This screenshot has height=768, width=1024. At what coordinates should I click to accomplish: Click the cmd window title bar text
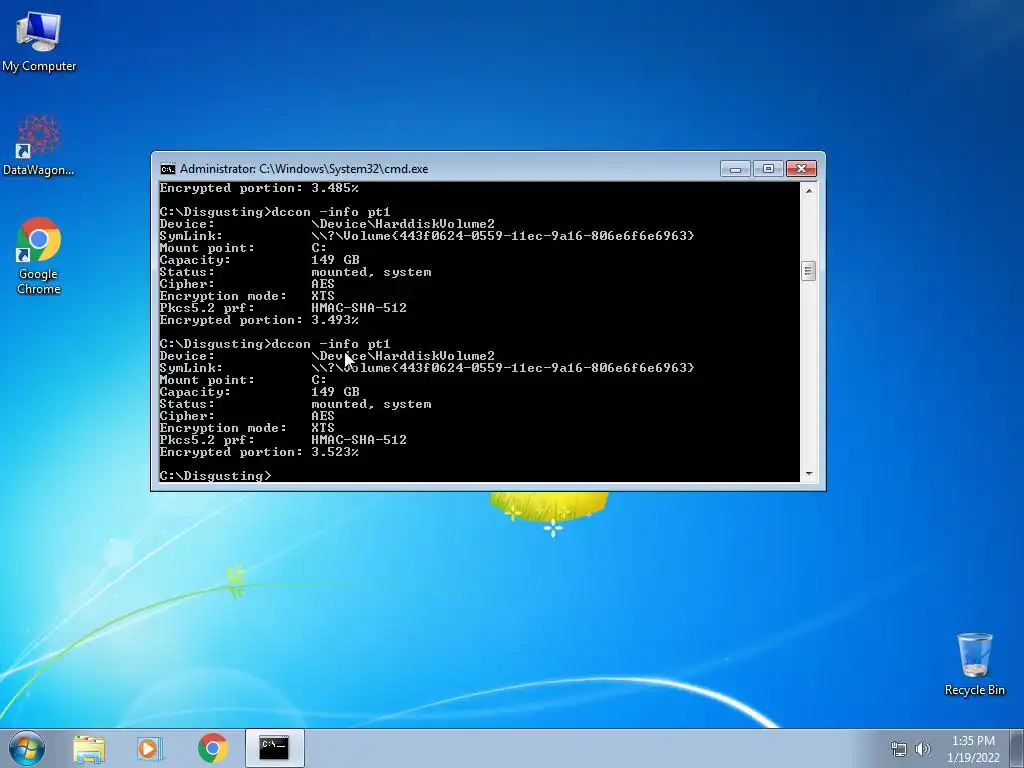[x=304, y=169]
